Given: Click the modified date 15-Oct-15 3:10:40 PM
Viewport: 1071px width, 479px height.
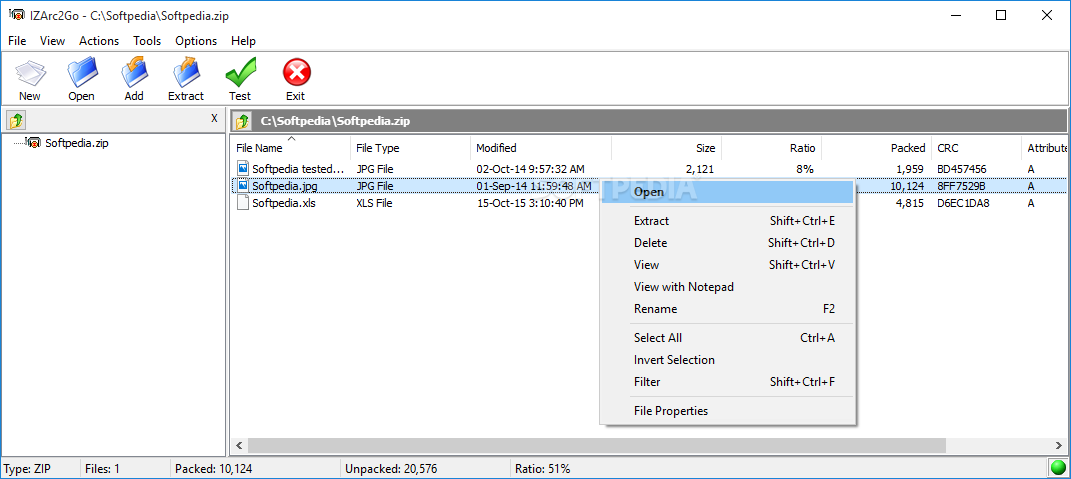Looking at the screenshot, I should point(530,203).
